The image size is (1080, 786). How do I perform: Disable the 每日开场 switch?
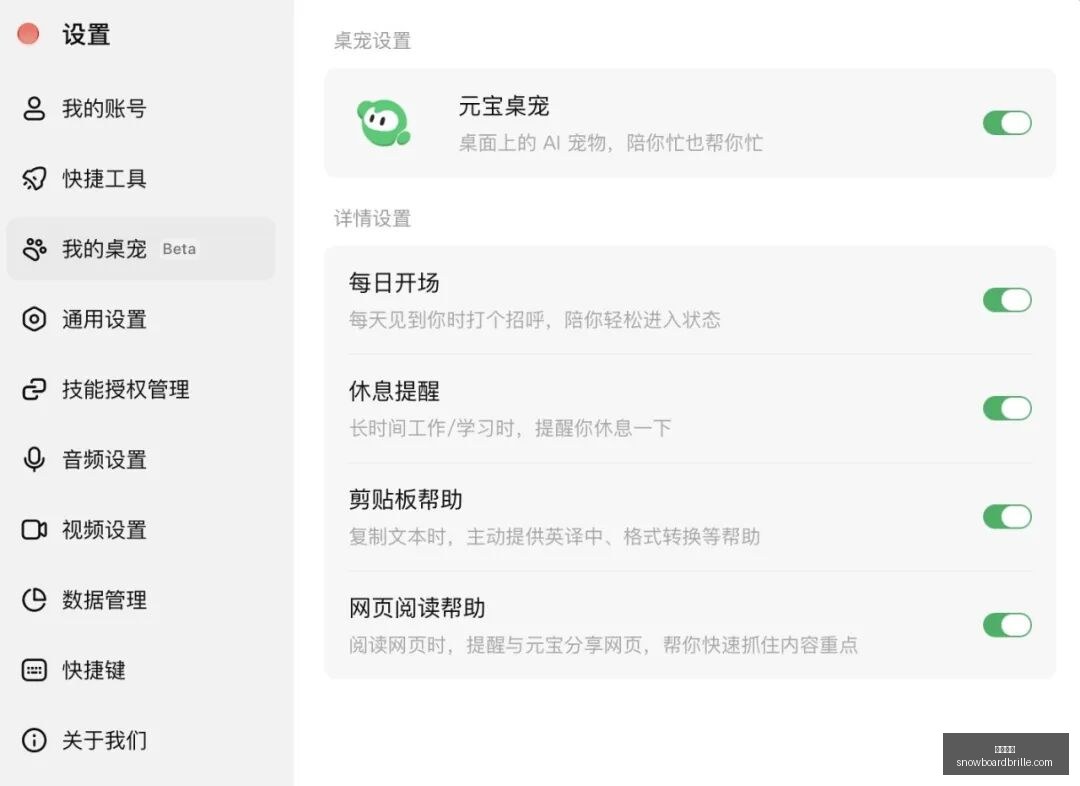[x=1007, y=300]
